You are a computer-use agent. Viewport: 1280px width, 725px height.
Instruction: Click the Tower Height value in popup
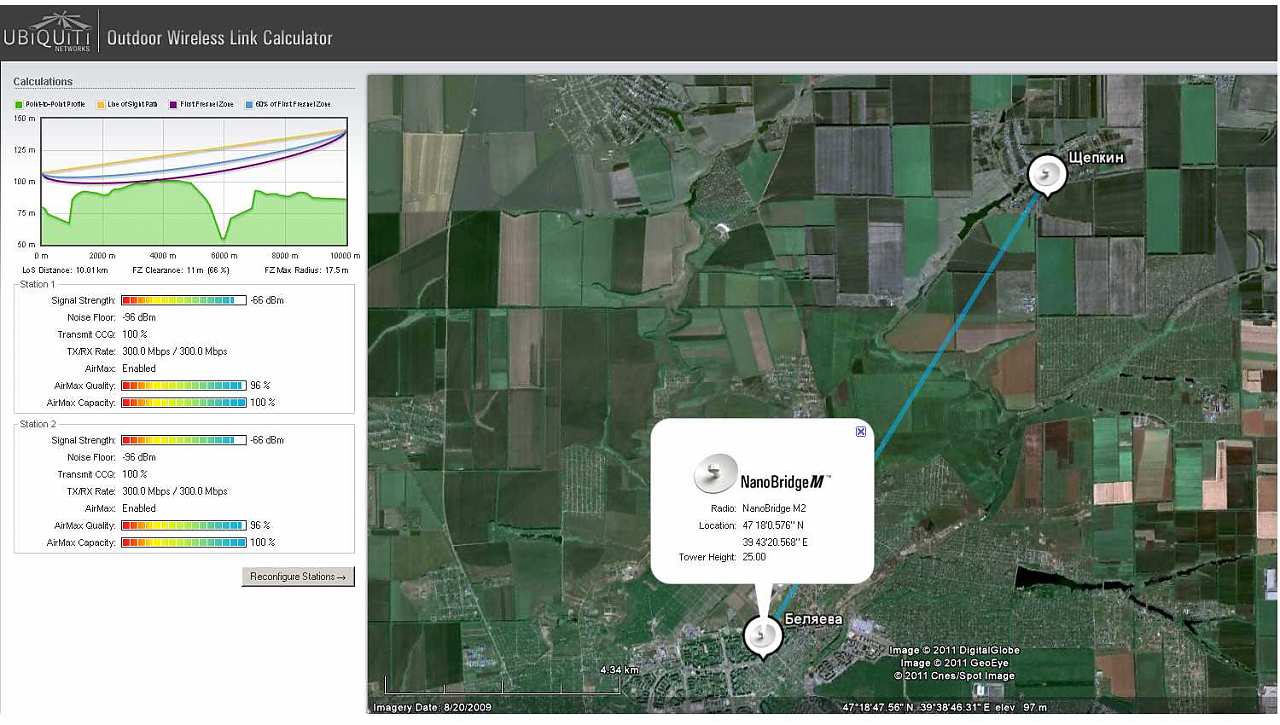click(x=754, y=557)
